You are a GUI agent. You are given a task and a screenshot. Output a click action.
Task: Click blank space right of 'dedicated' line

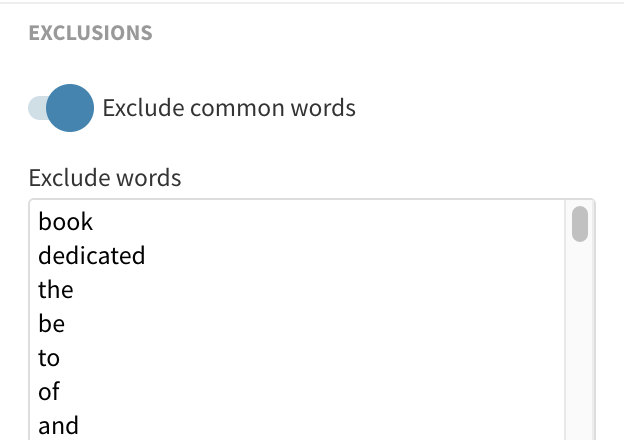pyautogui.click(x=350, y=256)
